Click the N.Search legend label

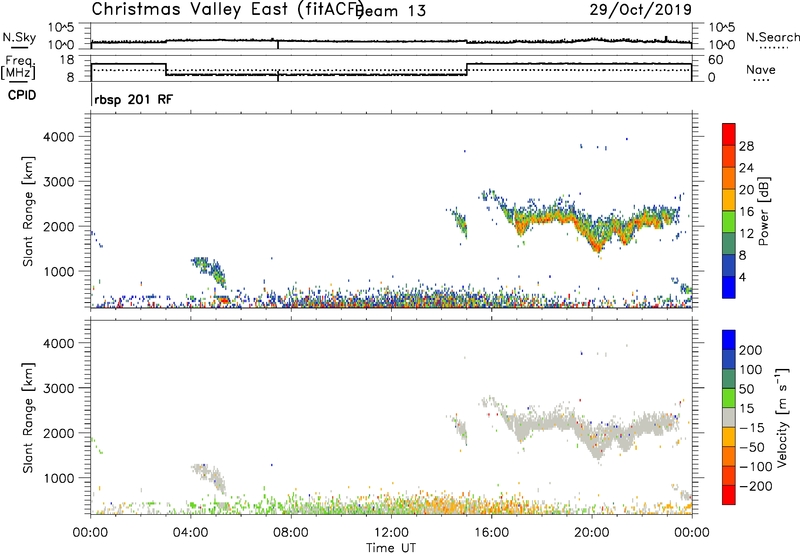773,37
